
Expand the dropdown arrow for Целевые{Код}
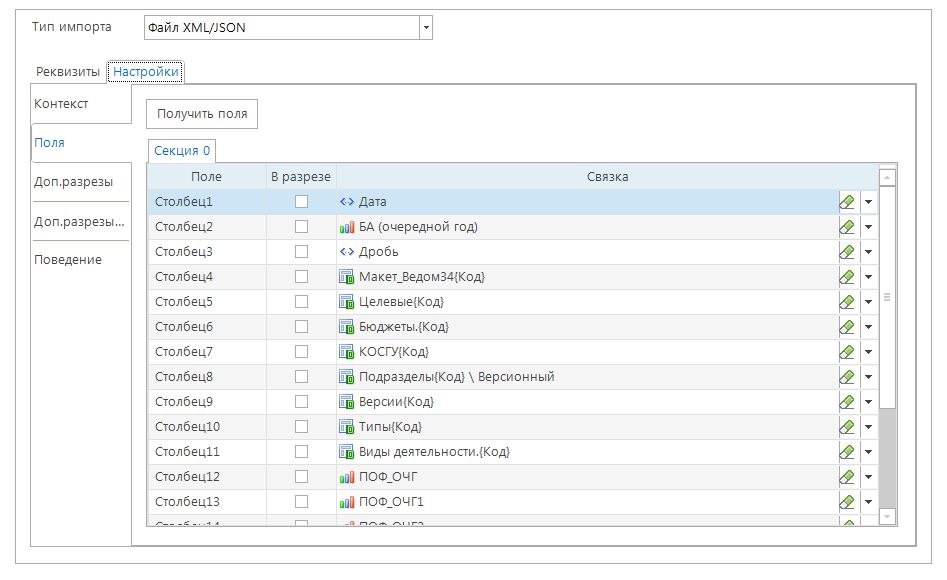pos(868,302)
